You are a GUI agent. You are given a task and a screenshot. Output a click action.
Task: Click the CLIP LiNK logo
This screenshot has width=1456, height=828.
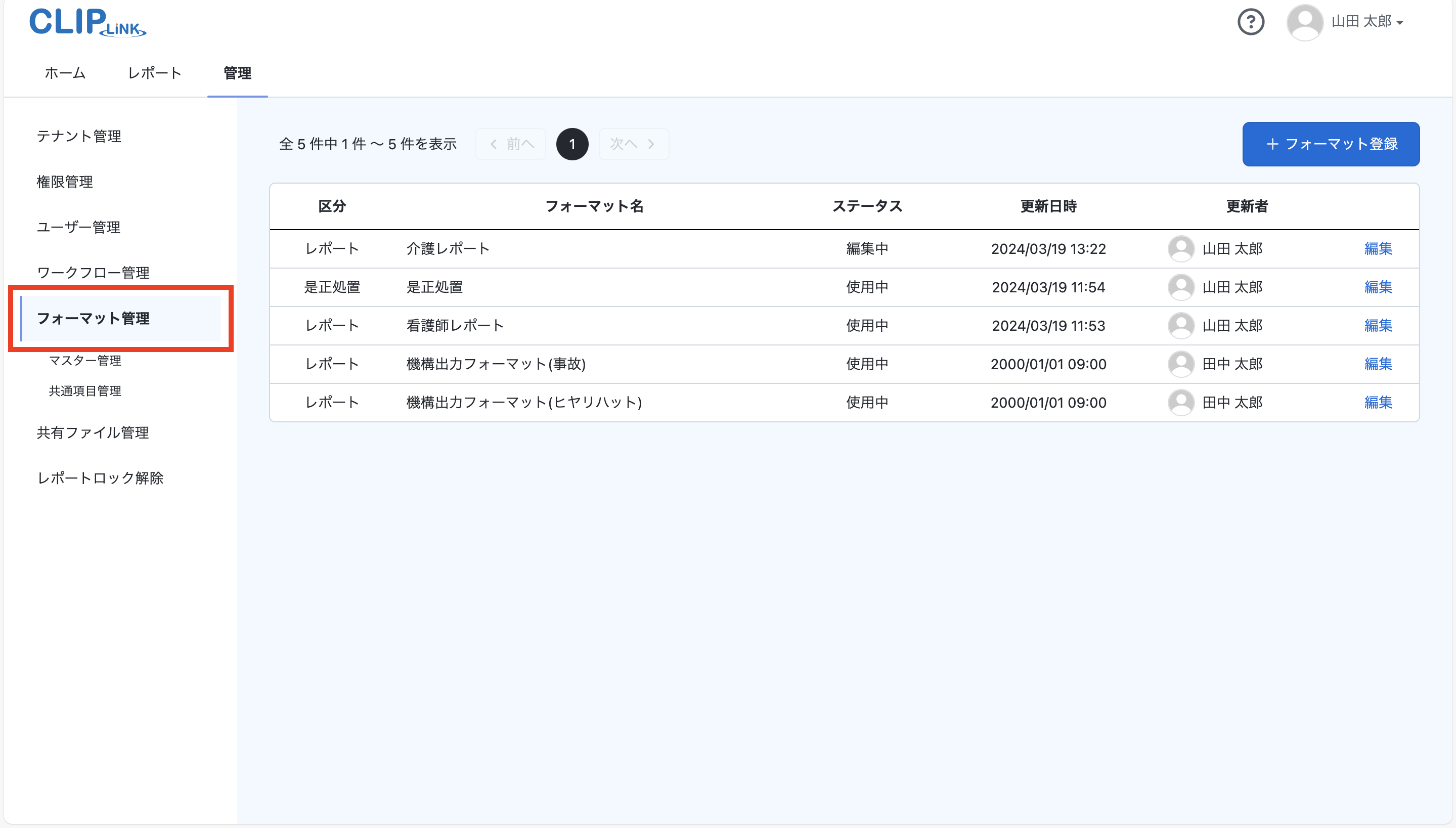[x=87, y=22]
